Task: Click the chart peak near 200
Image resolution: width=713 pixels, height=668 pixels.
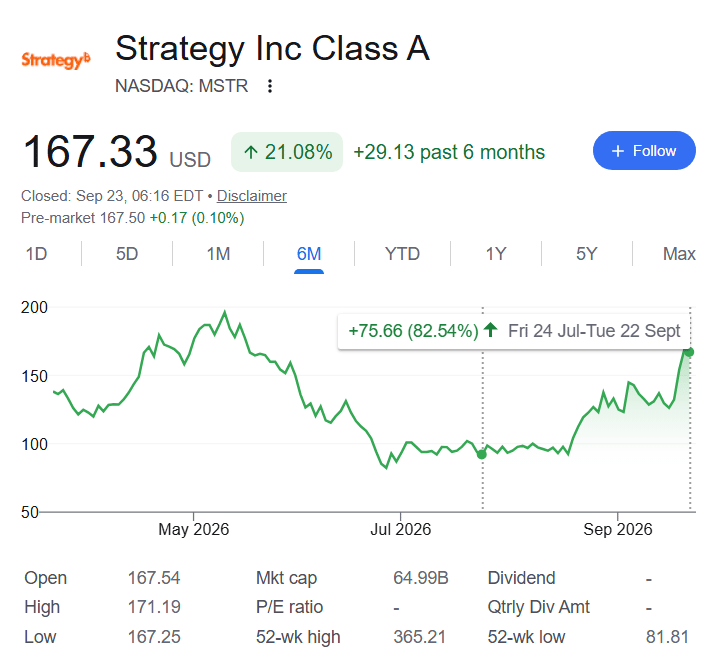Action: (225, 313)
